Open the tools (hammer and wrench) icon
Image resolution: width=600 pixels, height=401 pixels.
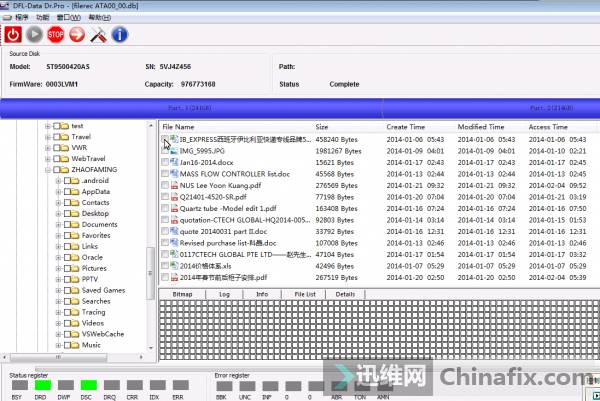coord(98,35)
